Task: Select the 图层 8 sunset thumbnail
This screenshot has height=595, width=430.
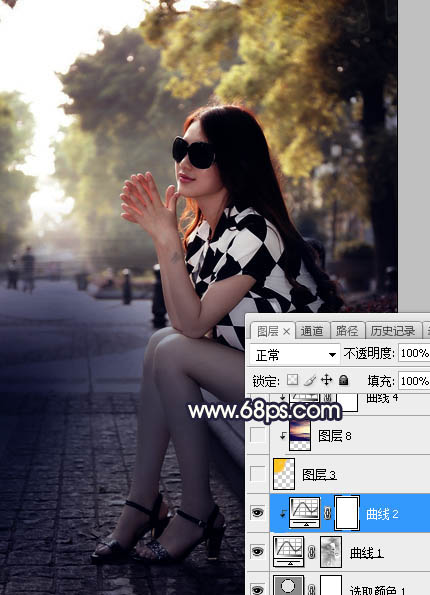Action: [300, 435]
